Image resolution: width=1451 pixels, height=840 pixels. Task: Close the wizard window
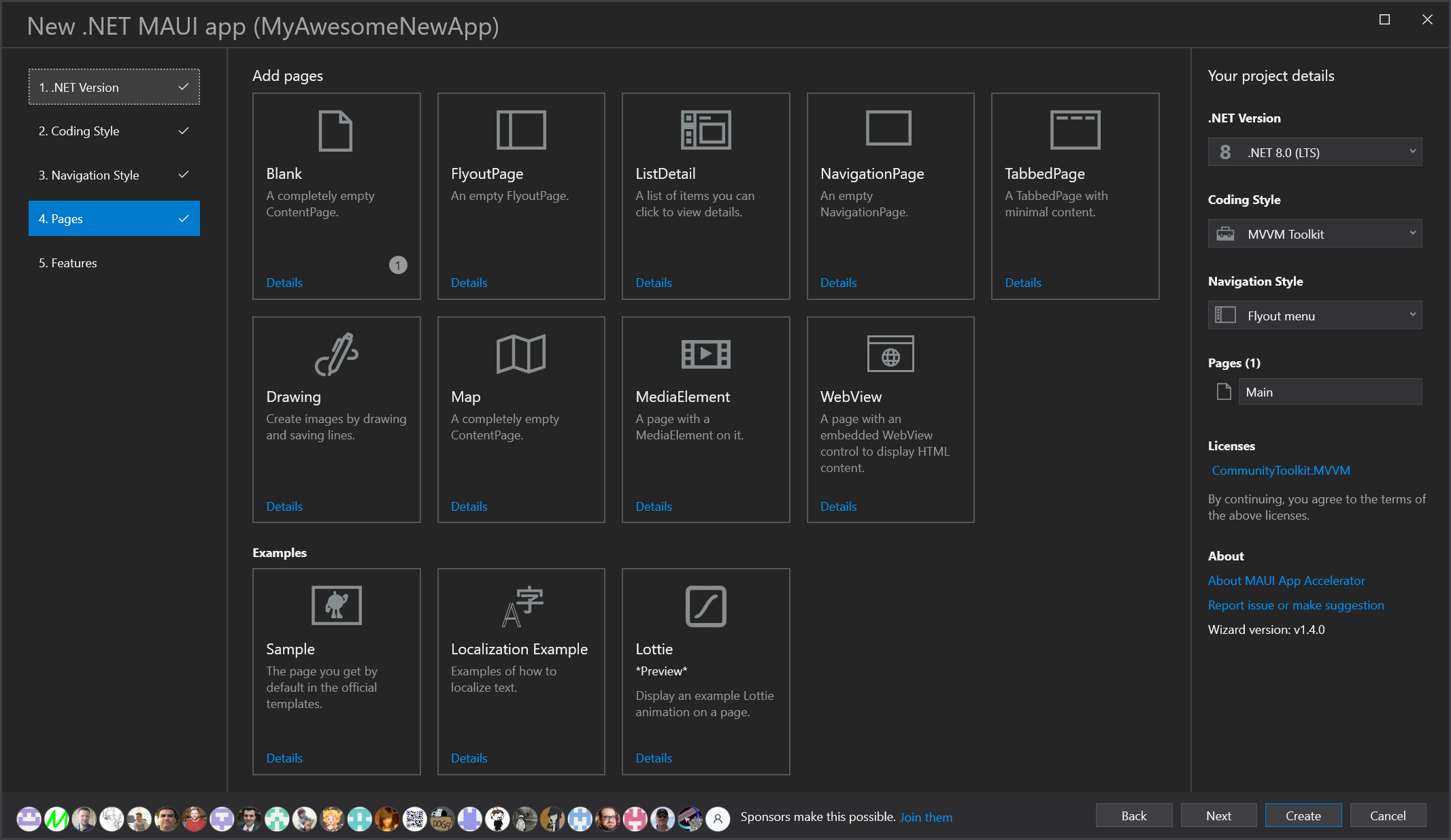(x=1427, y=20)
